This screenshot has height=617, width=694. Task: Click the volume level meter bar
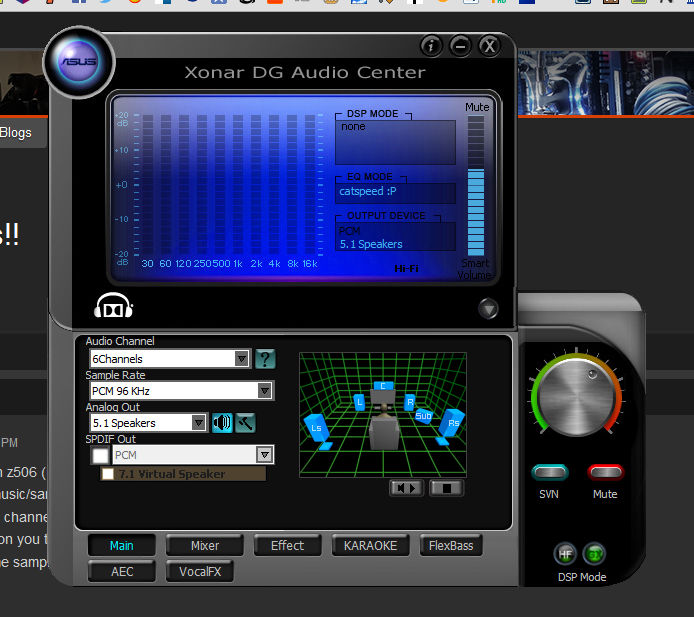476,186
